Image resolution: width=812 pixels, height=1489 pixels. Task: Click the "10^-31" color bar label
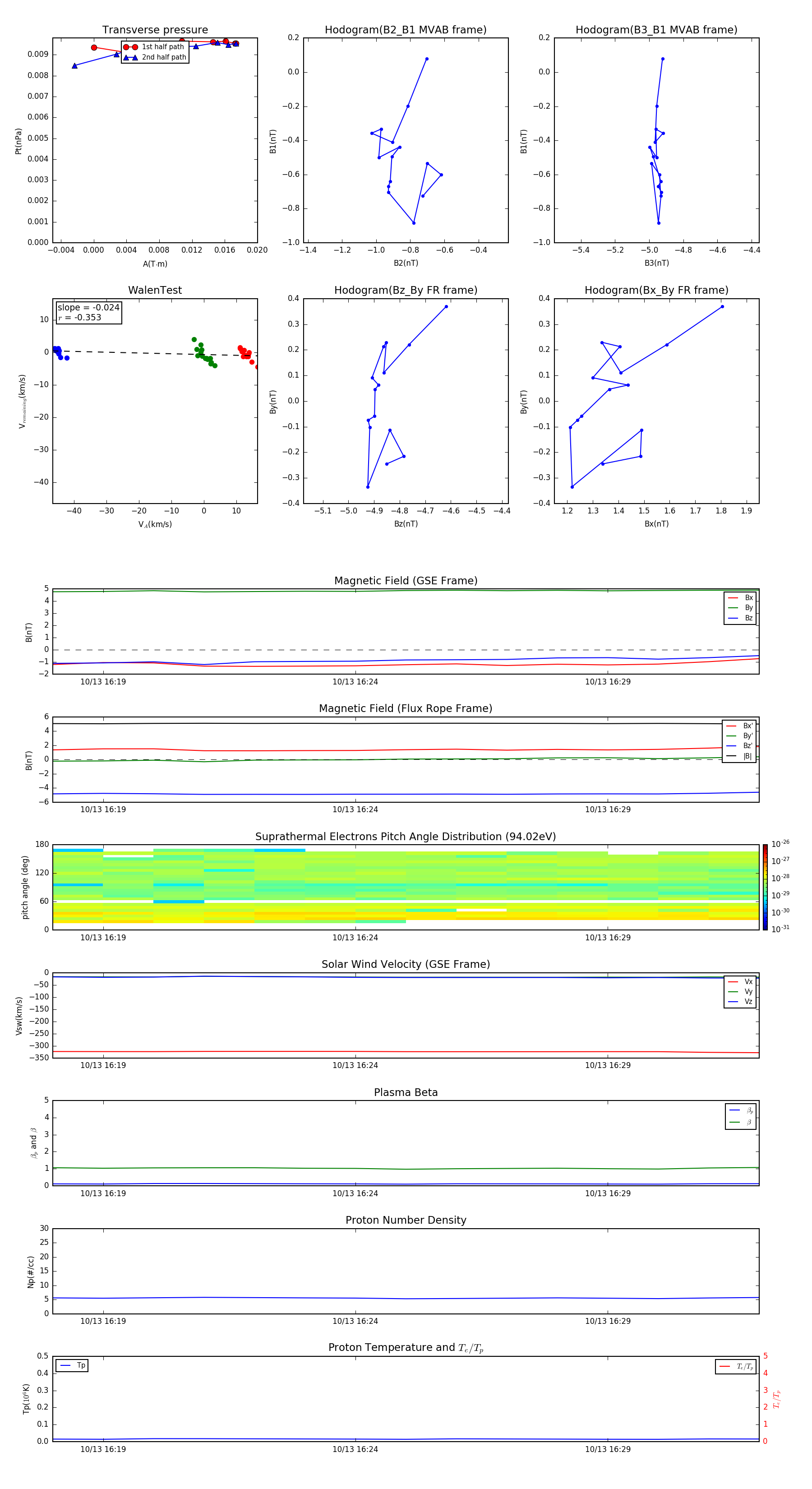tap(780, 929)
